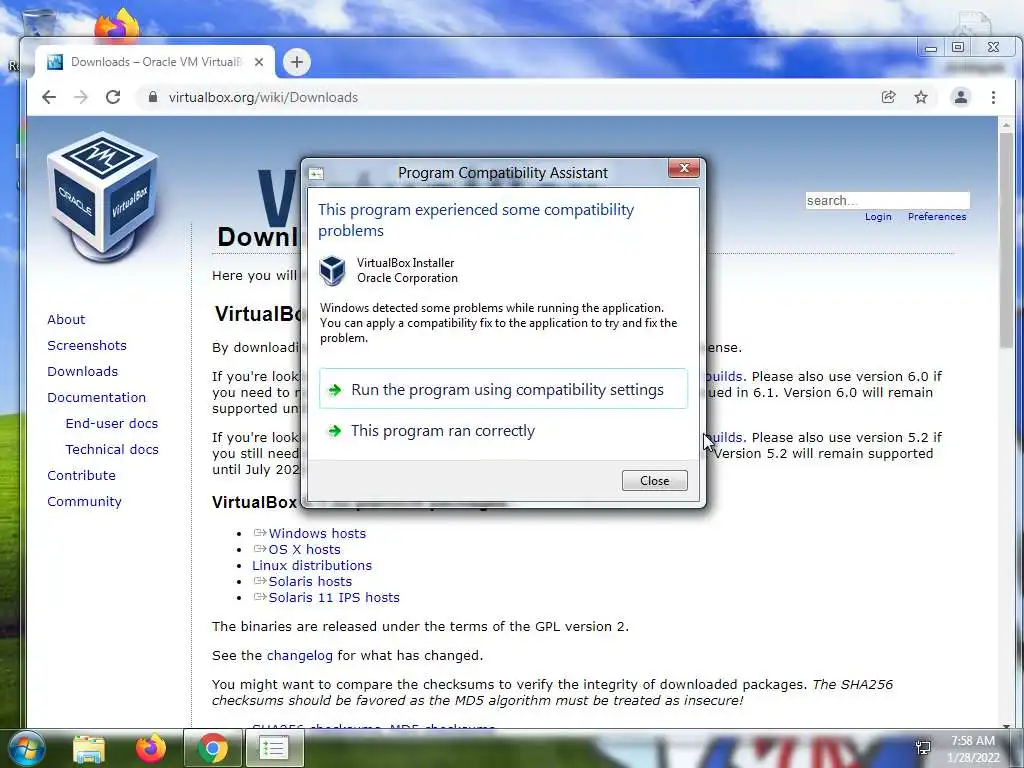Image resolution: width=1024 pixels, height=768 pixels.
Task: Open a new tab with plus button
Action: tap(296, 62)
